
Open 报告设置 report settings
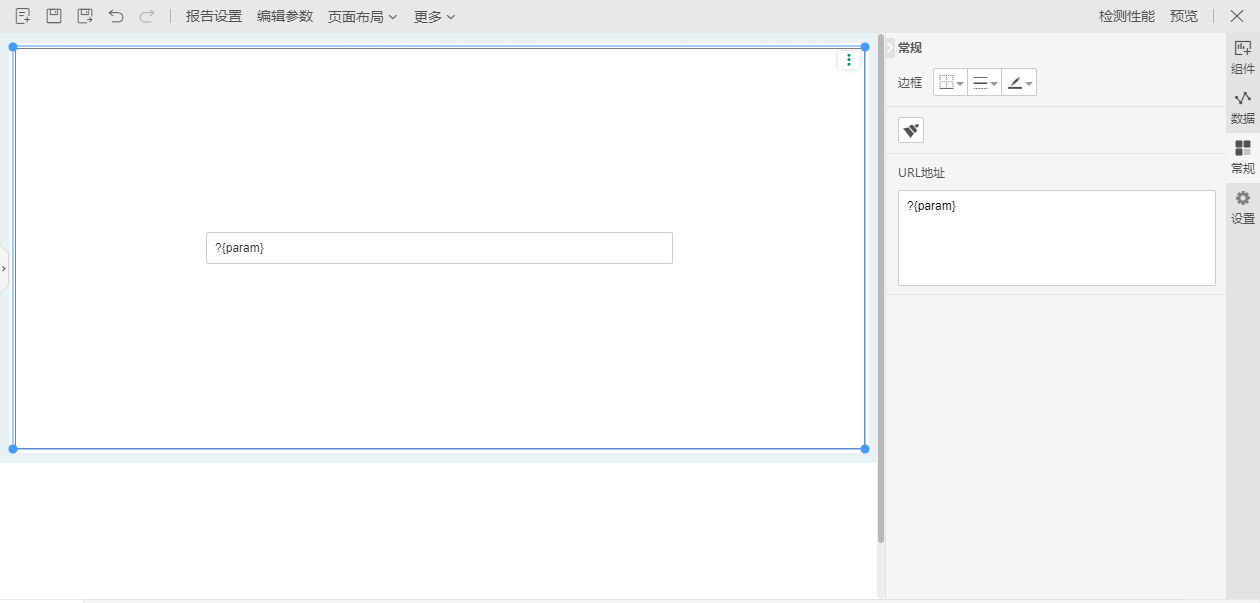tap(214, 16)
